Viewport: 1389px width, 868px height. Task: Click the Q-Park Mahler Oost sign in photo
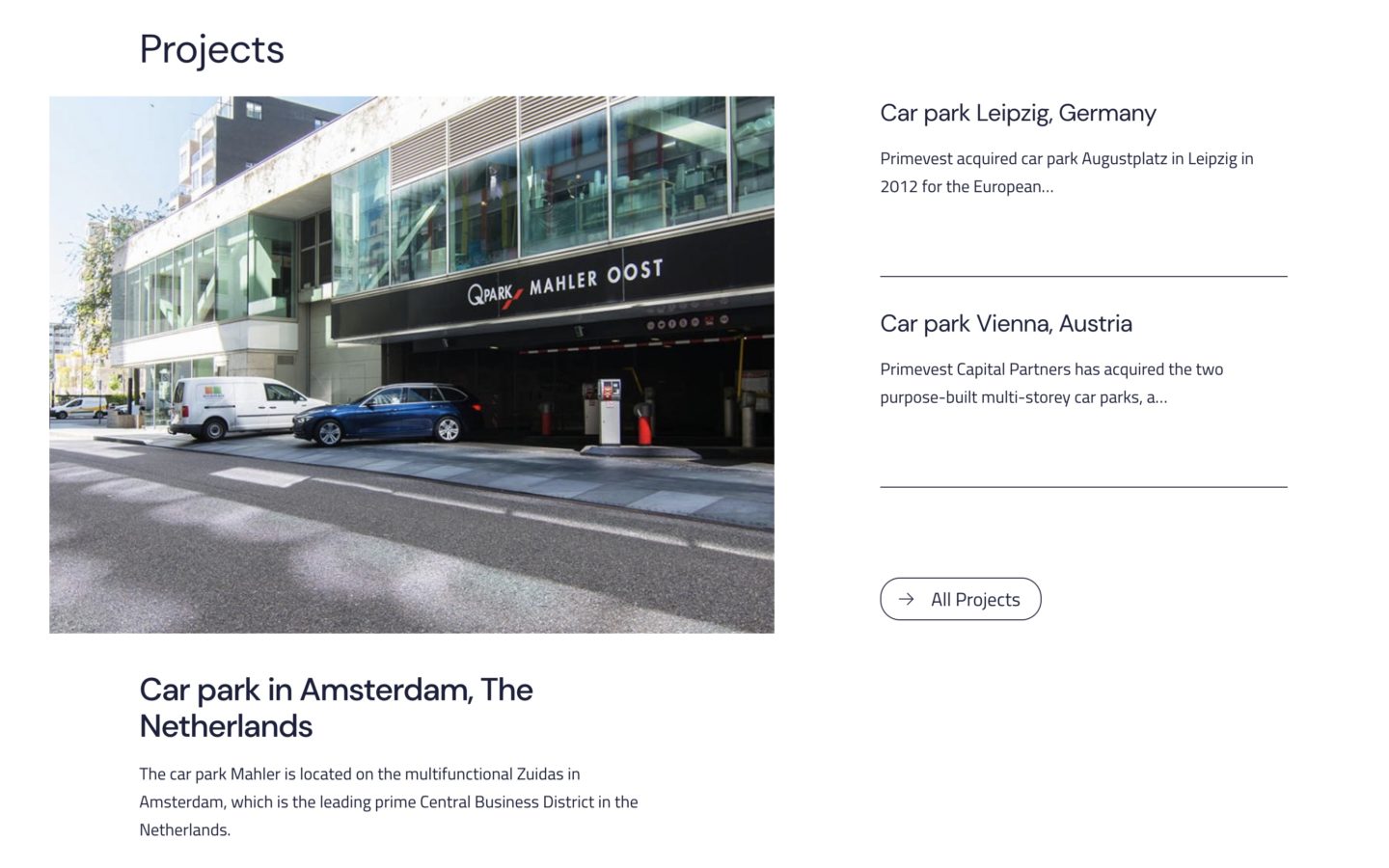point(565,282)
